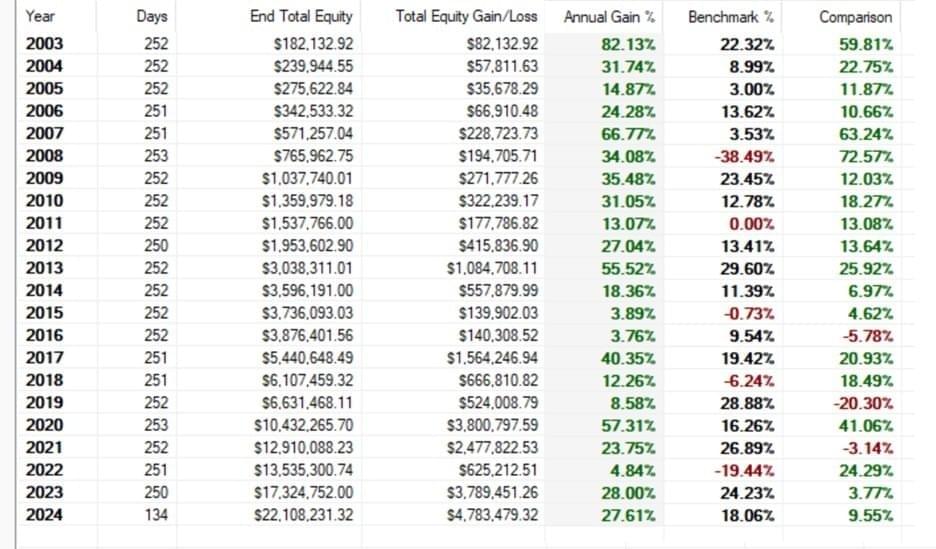Click the 57.31% annual gain cell
This screenshot has height=549, width=936.
(628, 425)
